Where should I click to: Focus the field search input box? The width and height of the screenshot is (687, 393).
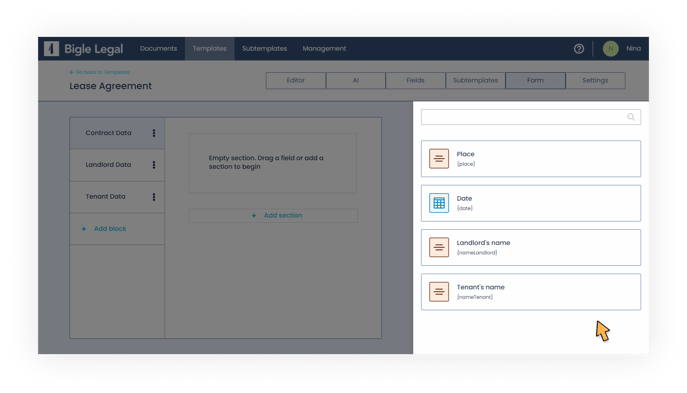[531, 117]
